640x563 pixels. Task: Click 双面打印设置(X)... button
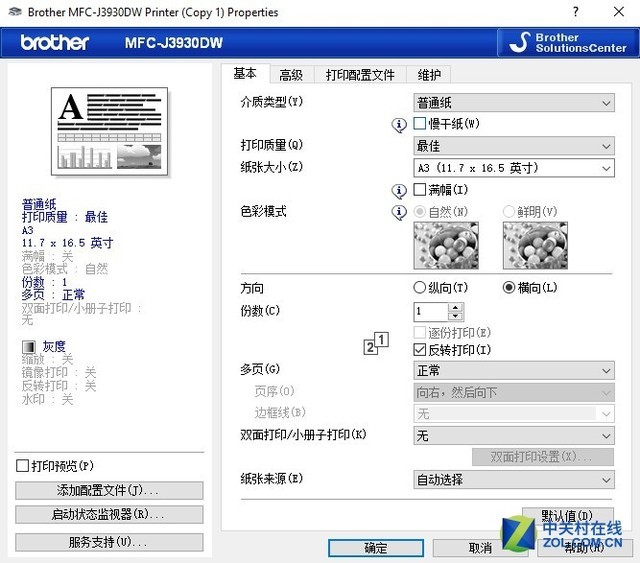(x=543, y=457)
